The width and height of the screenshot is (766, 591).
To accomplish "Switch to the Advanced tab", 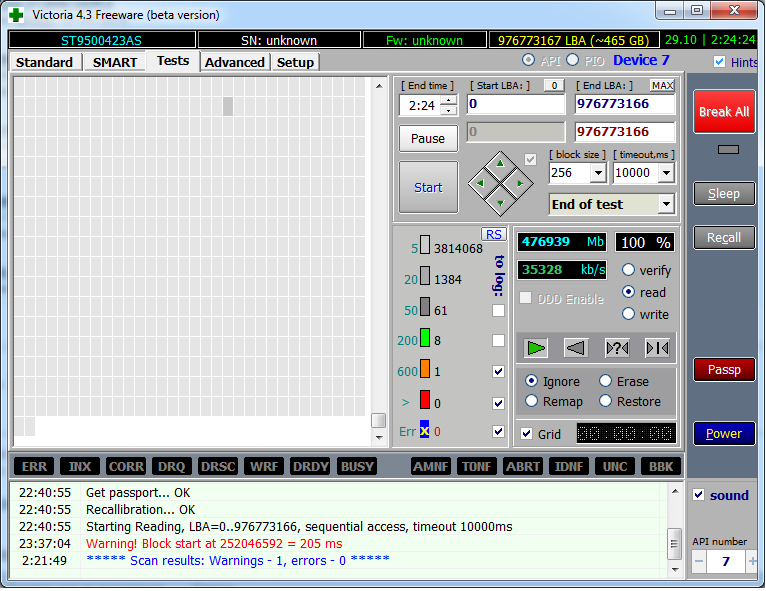I will 234,63.
